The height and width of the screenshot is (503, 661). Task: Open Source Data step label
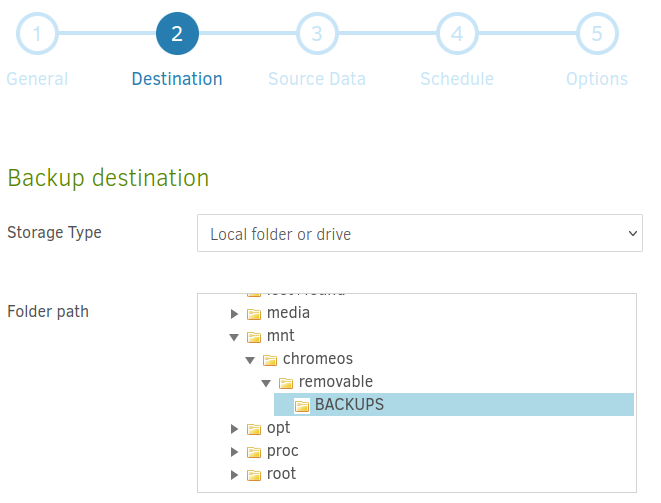(317, 79)
